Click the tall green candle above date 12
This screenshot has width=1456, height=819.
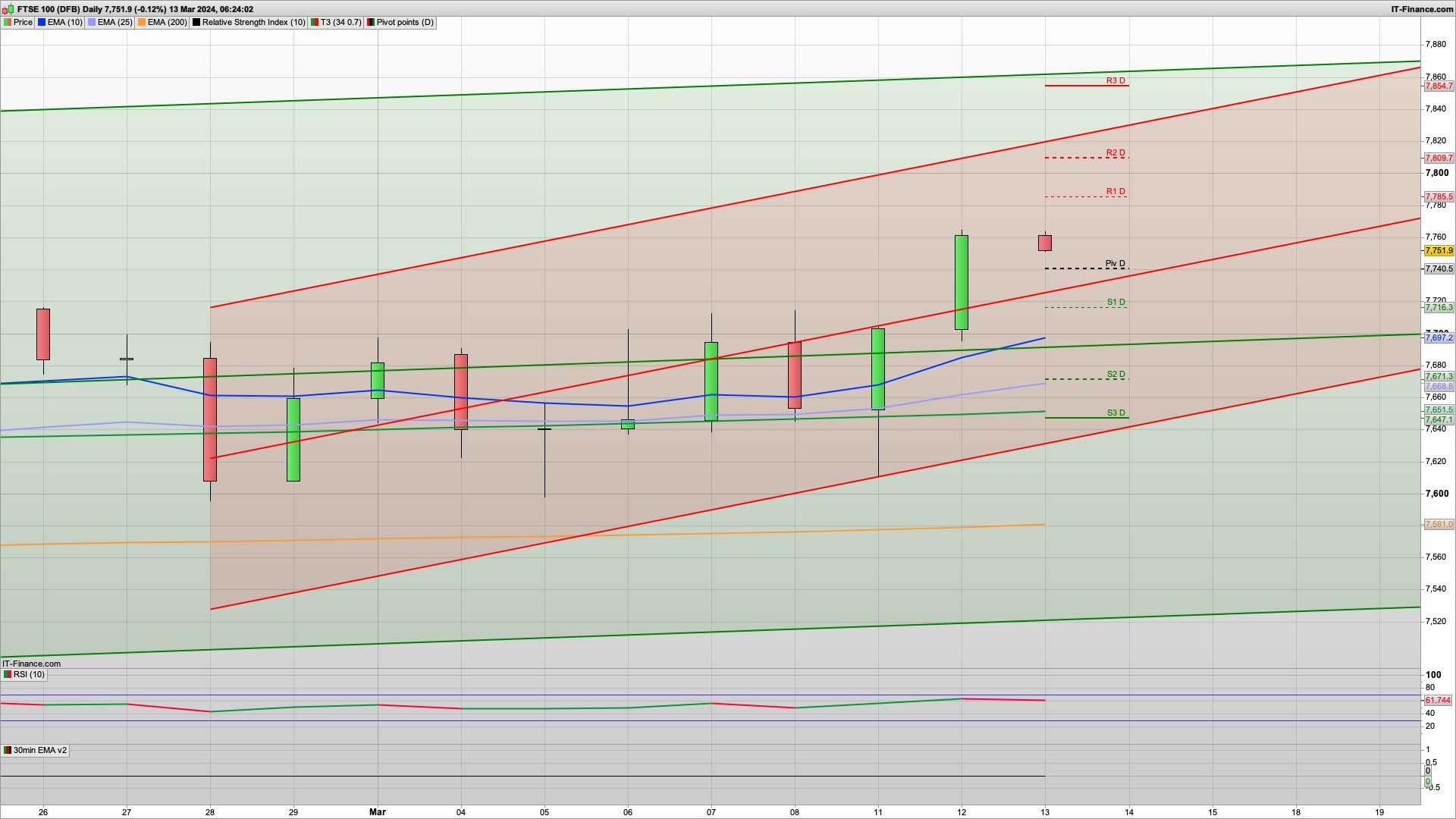pyautogui.click(x=962, y=282)
